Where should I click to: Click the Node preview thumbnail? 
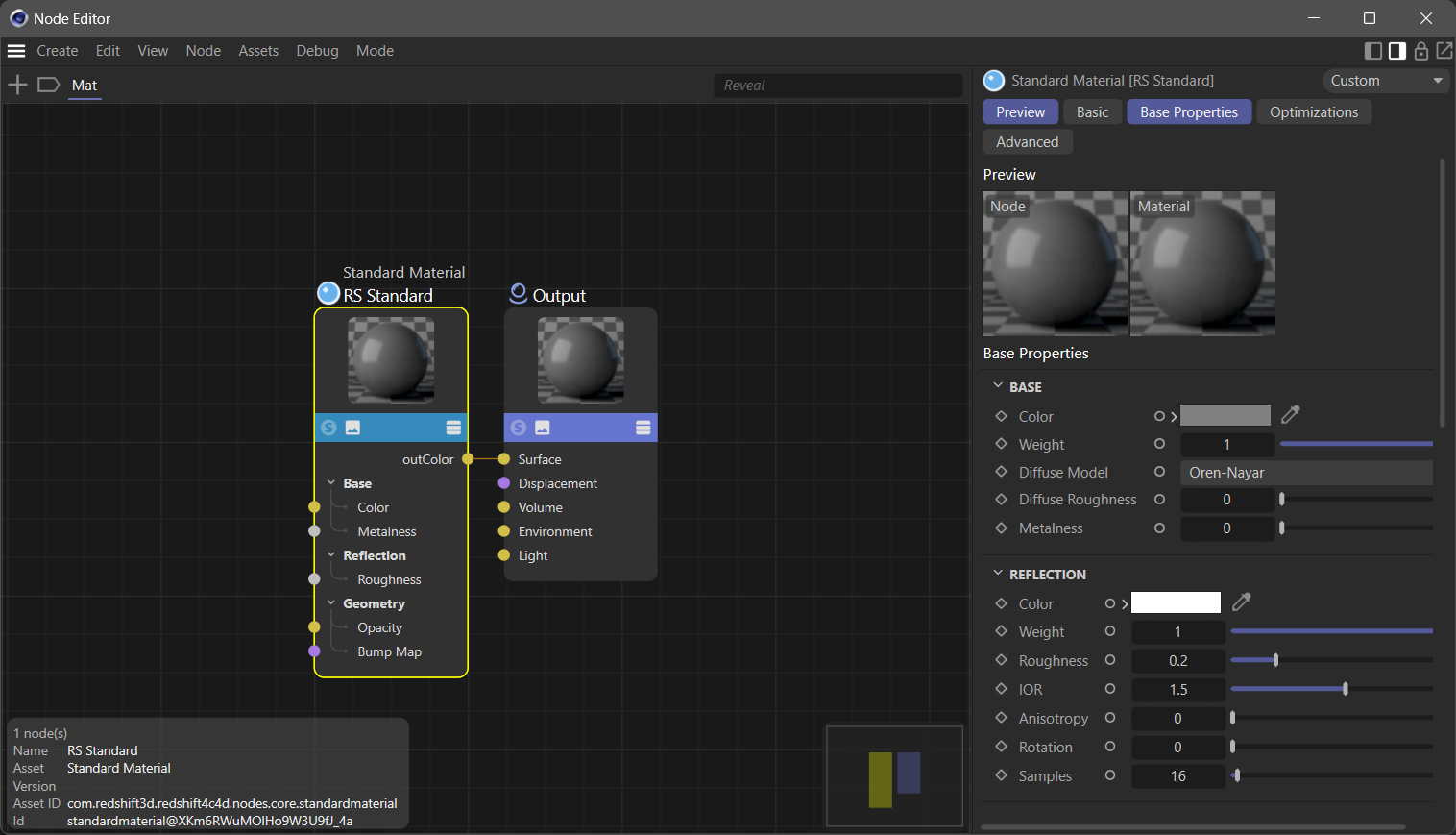coord(1056,263)
